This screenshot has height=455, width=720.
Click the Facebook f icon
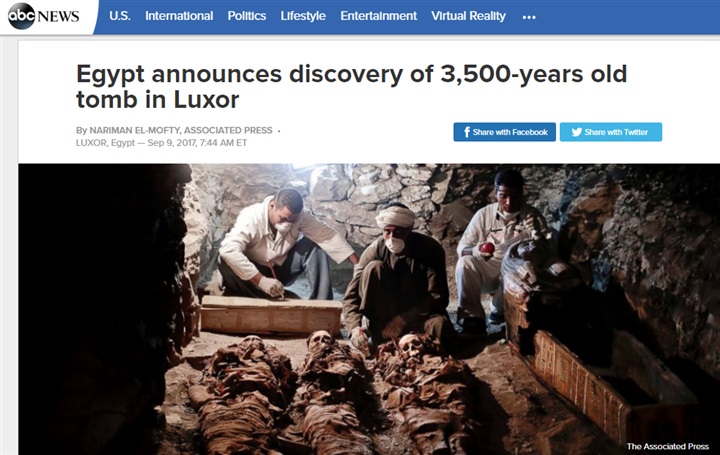[x=467, y=132]
